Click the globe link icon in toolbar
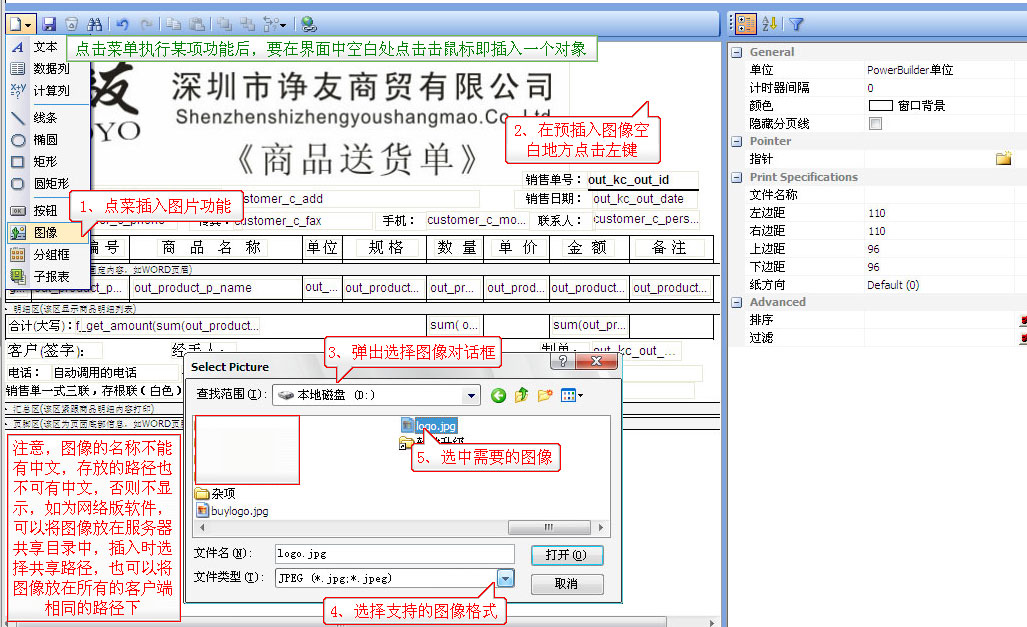 (308, 23)
